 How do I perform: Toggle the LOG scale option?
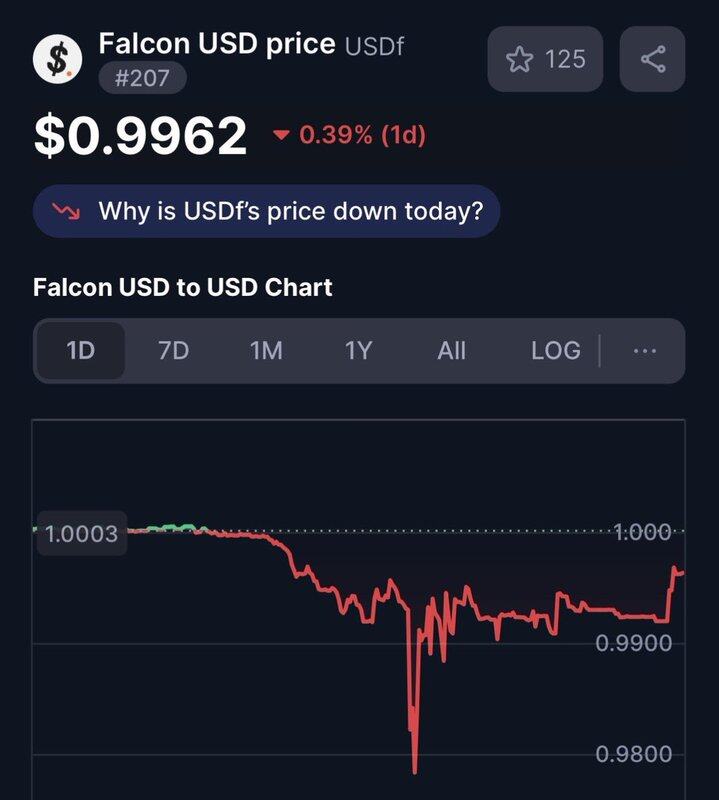pos(556,351)
